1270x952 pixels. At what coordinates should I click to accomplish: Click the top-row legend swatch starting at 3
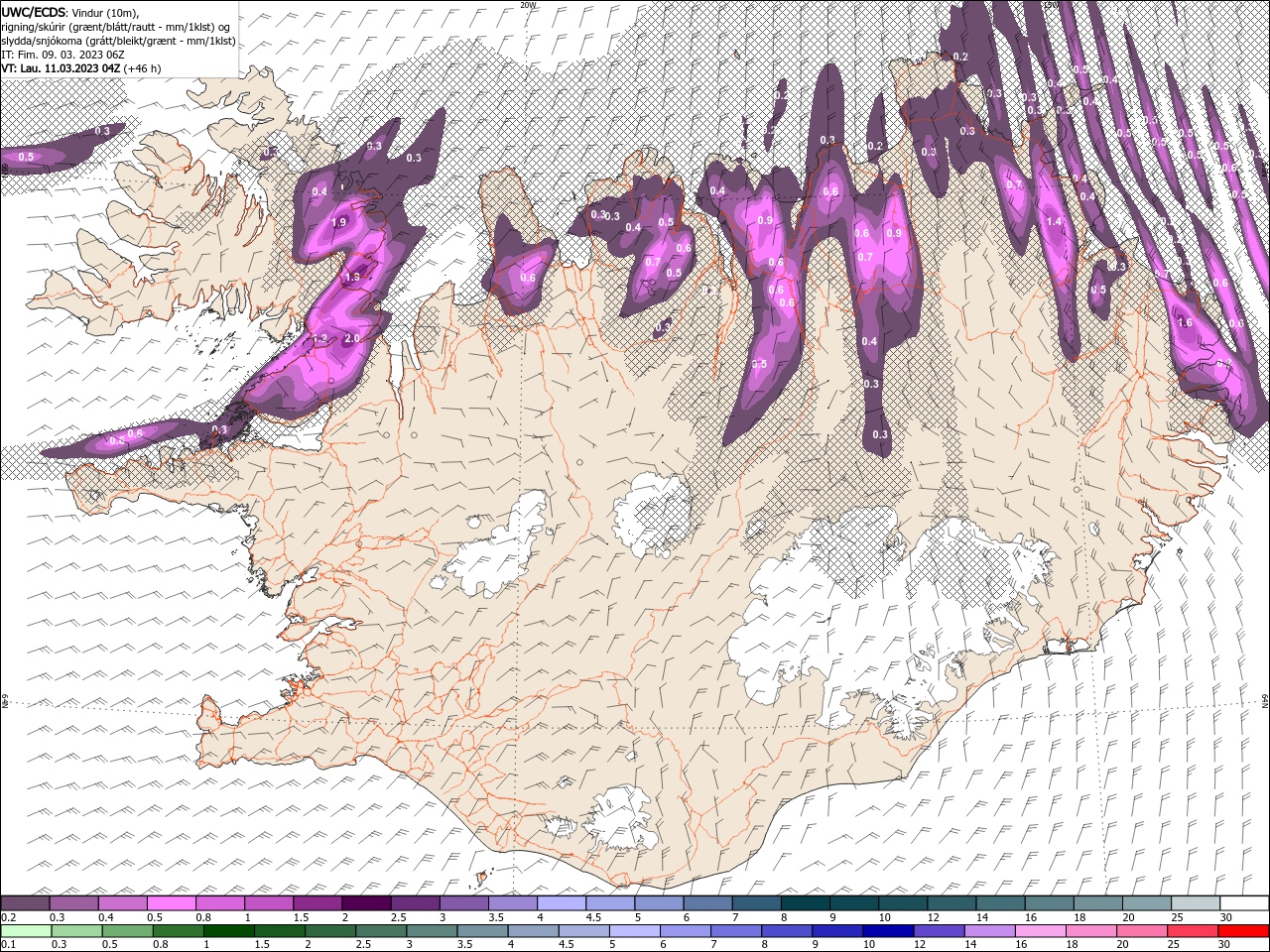click(463, 903)
